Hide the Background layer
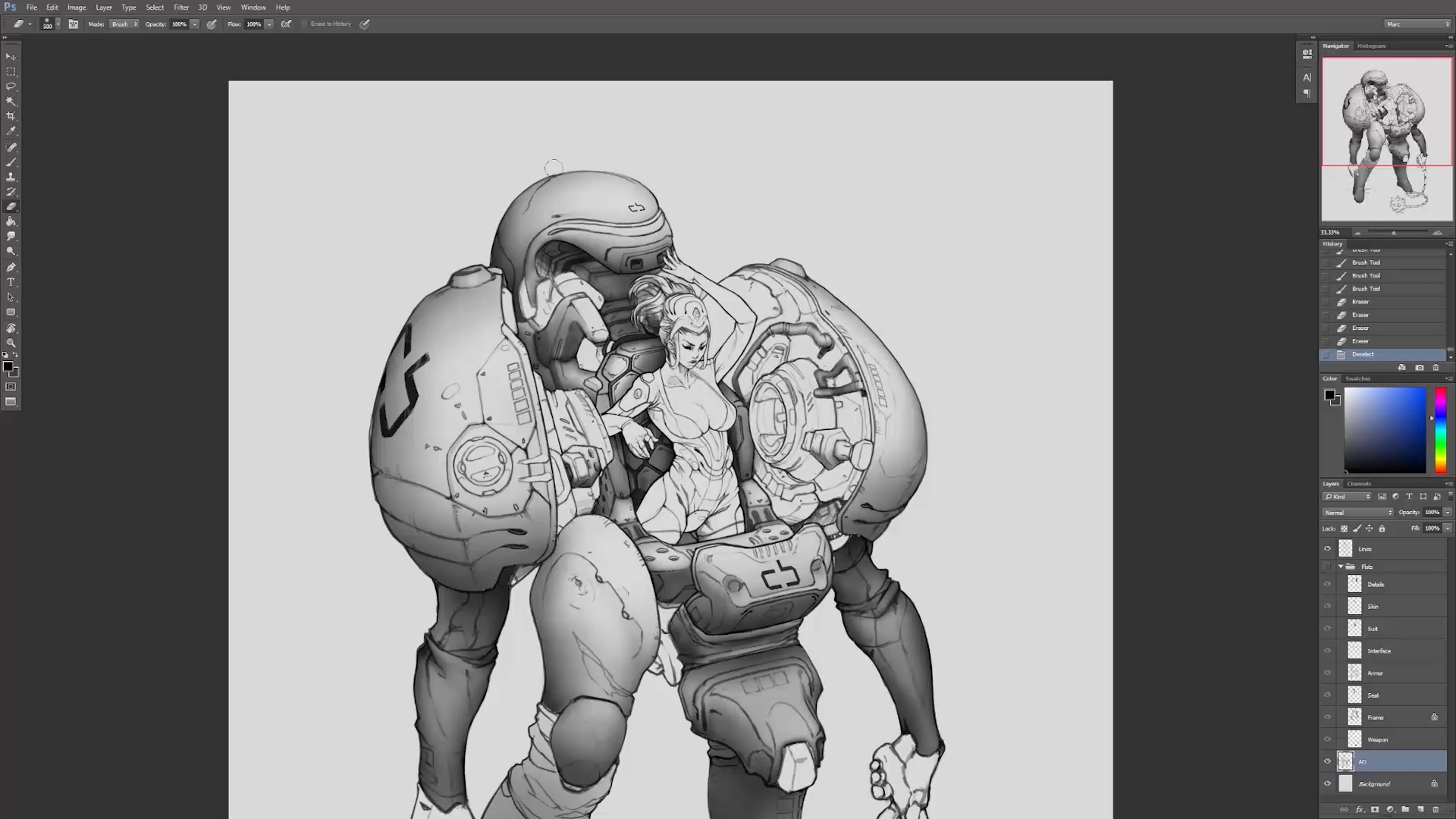 click(x=1327, y=784)
